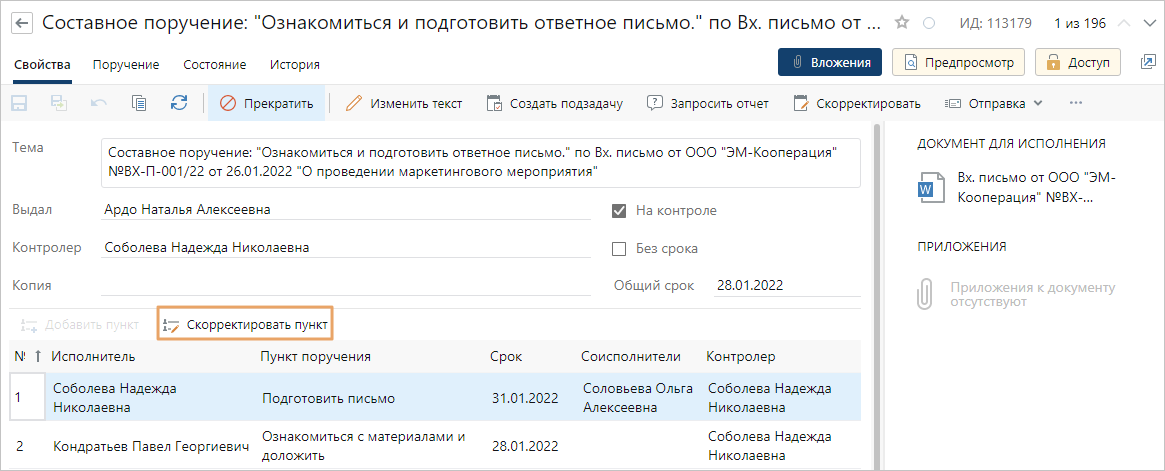
Task: Open the Word document for execution
Action: pyautogui.click(x=926, y=187)
